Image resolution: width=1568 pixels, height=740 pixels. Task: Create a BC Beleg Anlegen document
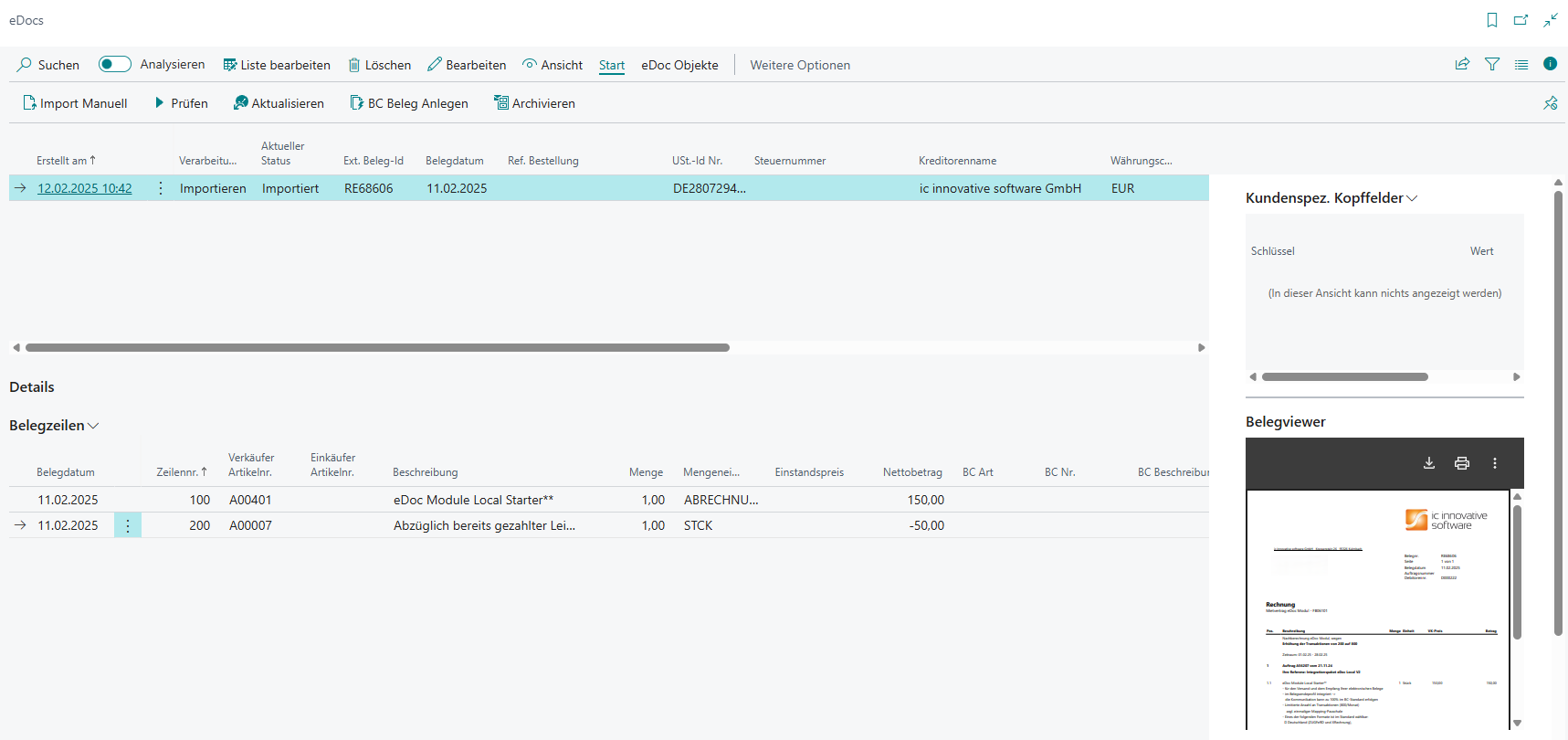[409, 103]
